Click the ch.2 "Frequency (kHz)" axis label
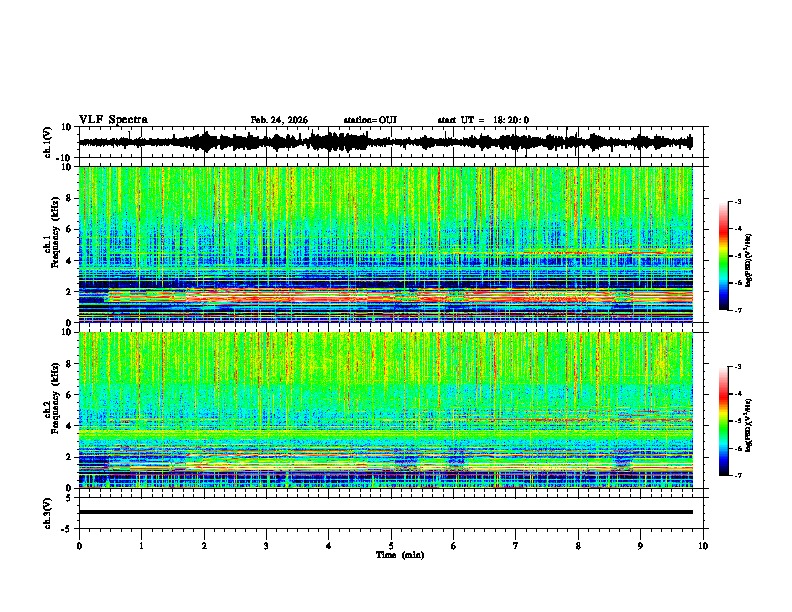Viewport: 792px width, 612px height. tap(55, 398)
